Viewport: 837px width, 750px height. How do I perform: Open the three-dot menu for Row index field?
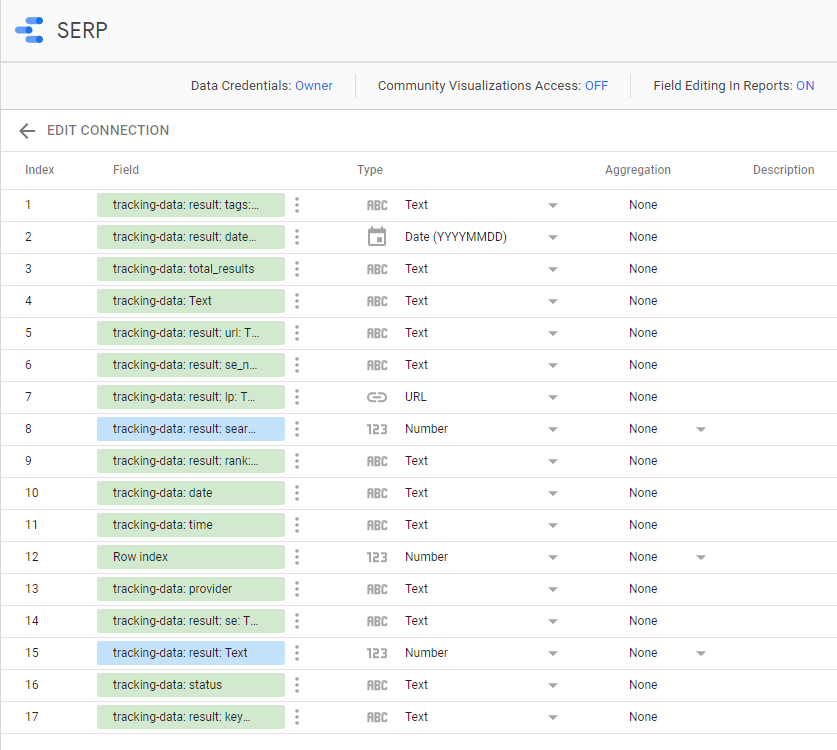(x=297, y=557)
